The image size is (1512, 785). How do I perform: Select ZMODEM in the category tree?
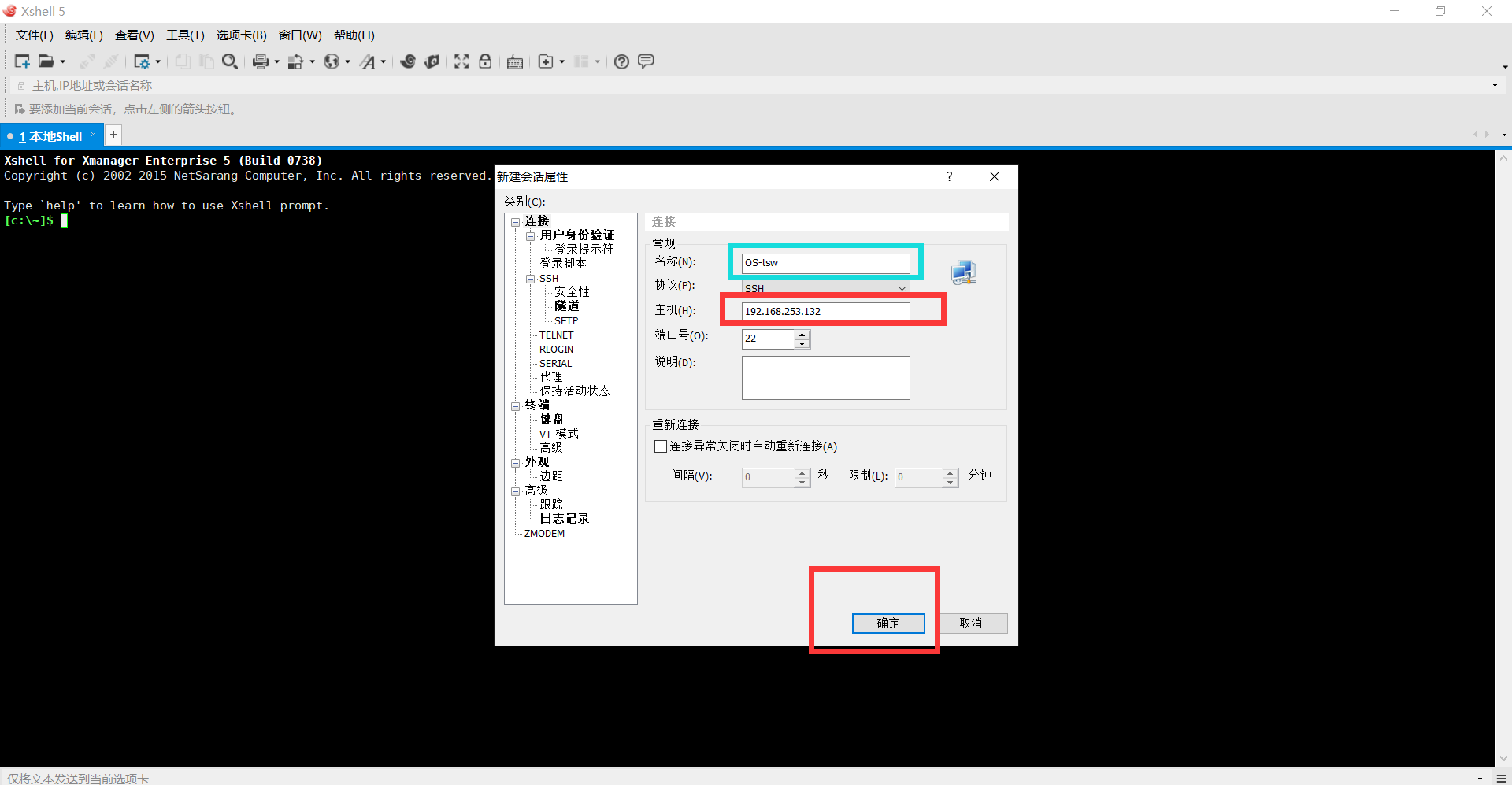coord(544,534)
